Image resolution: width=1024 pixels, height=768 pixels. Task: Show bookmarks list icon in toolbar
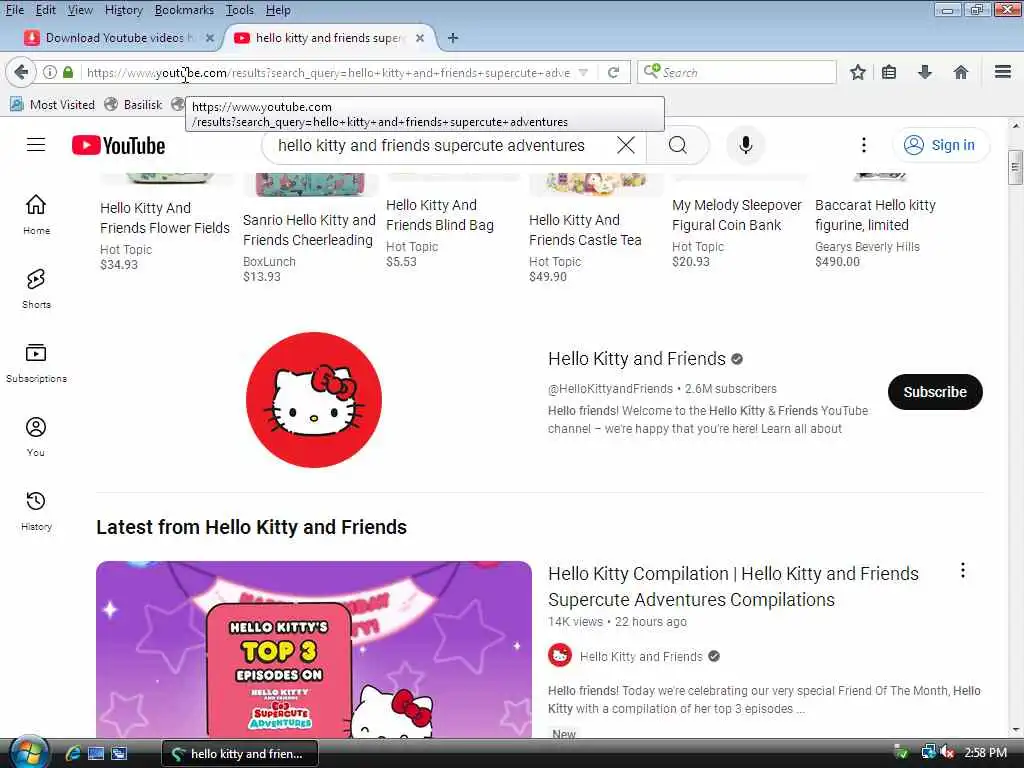[x=889, y=72]
